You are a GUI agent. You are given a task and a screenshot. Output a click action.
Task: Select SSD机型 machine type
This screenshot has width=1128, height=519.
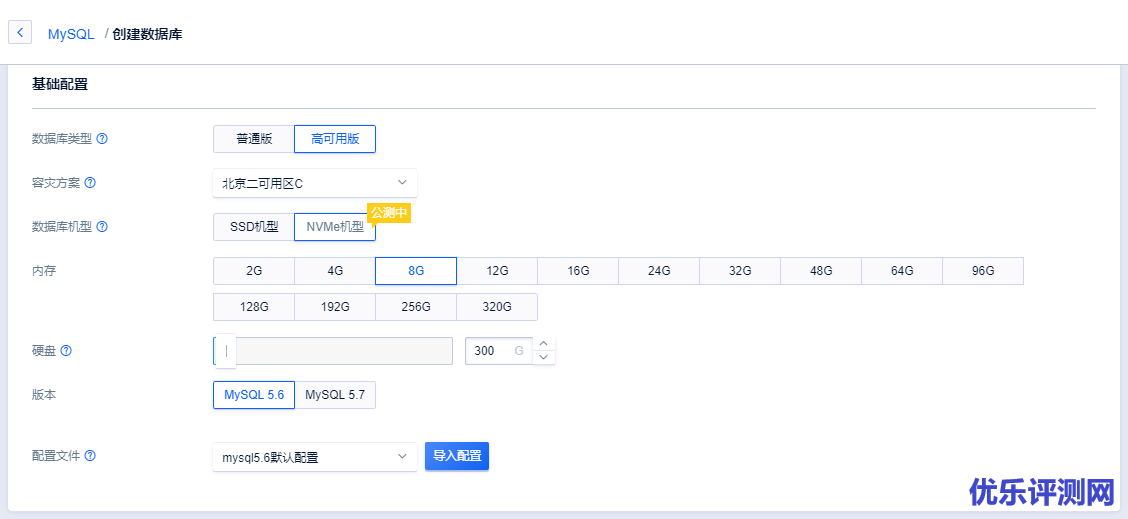pos(254,227)
